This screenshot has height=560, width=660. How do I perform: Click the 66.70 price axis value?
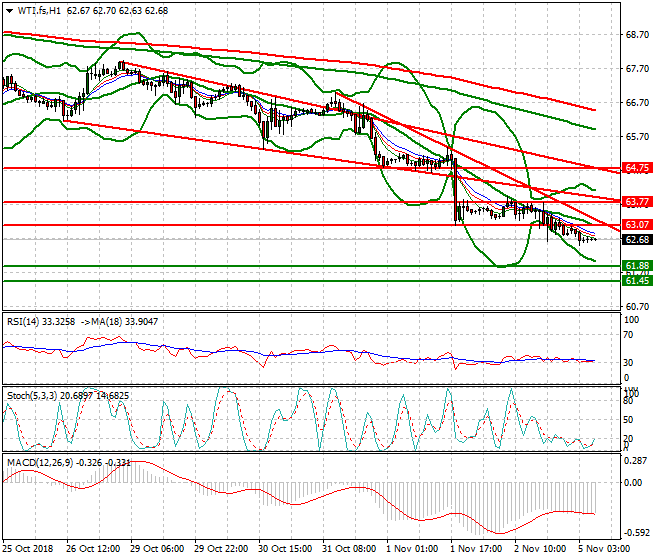click(x=637, y=103)
